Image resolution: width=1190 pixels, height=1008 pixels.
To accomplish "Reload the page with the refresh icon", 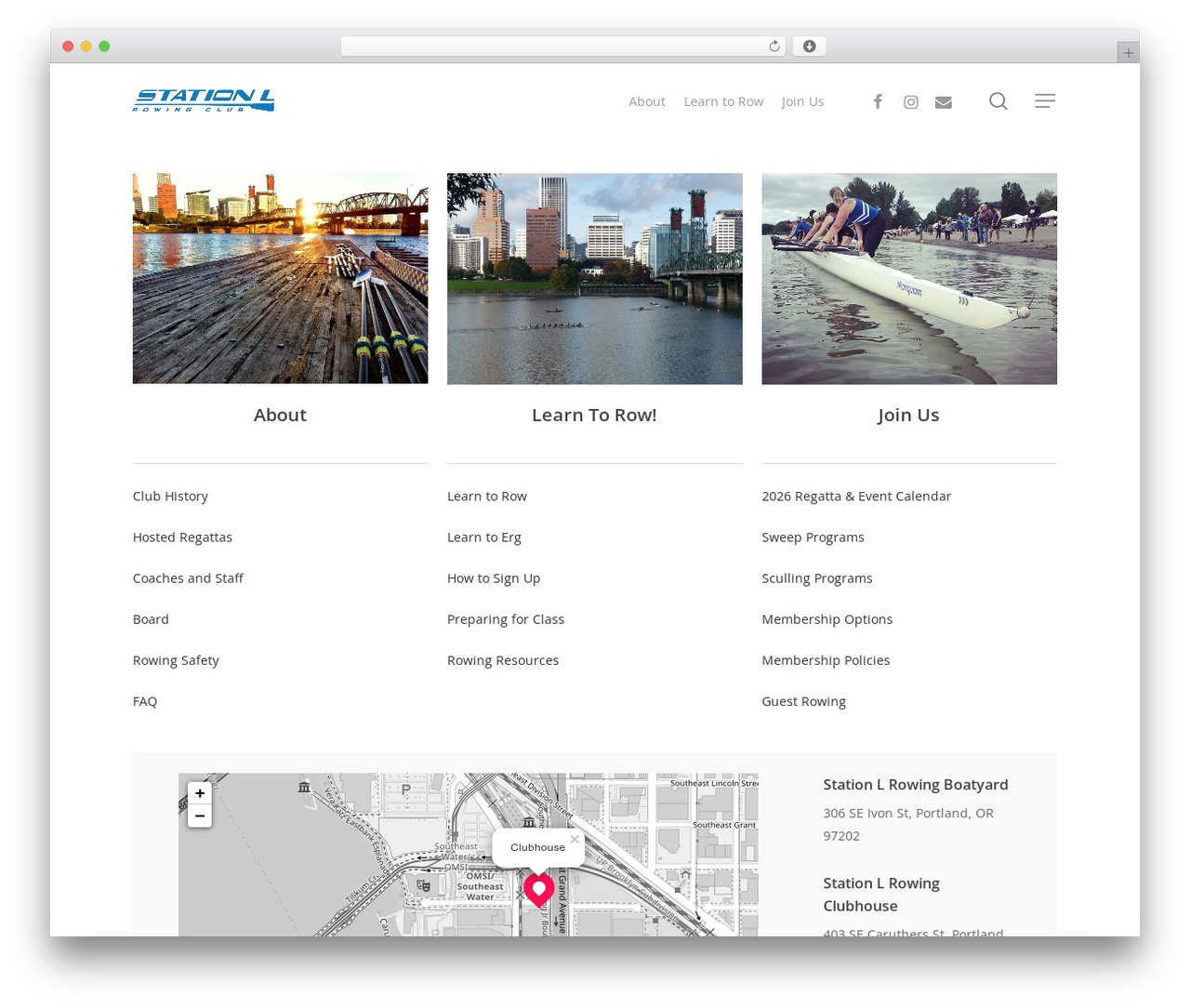I will [x=774, y=46].
